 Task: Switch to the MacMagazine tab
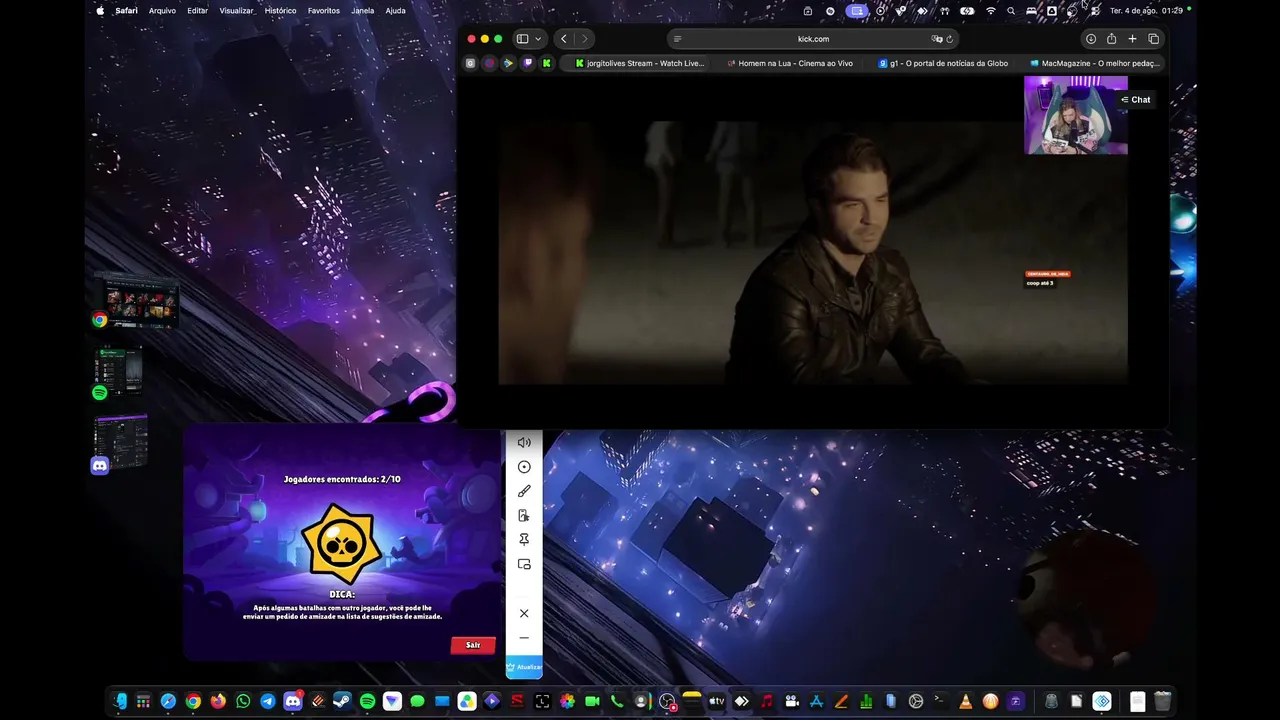1094,63
